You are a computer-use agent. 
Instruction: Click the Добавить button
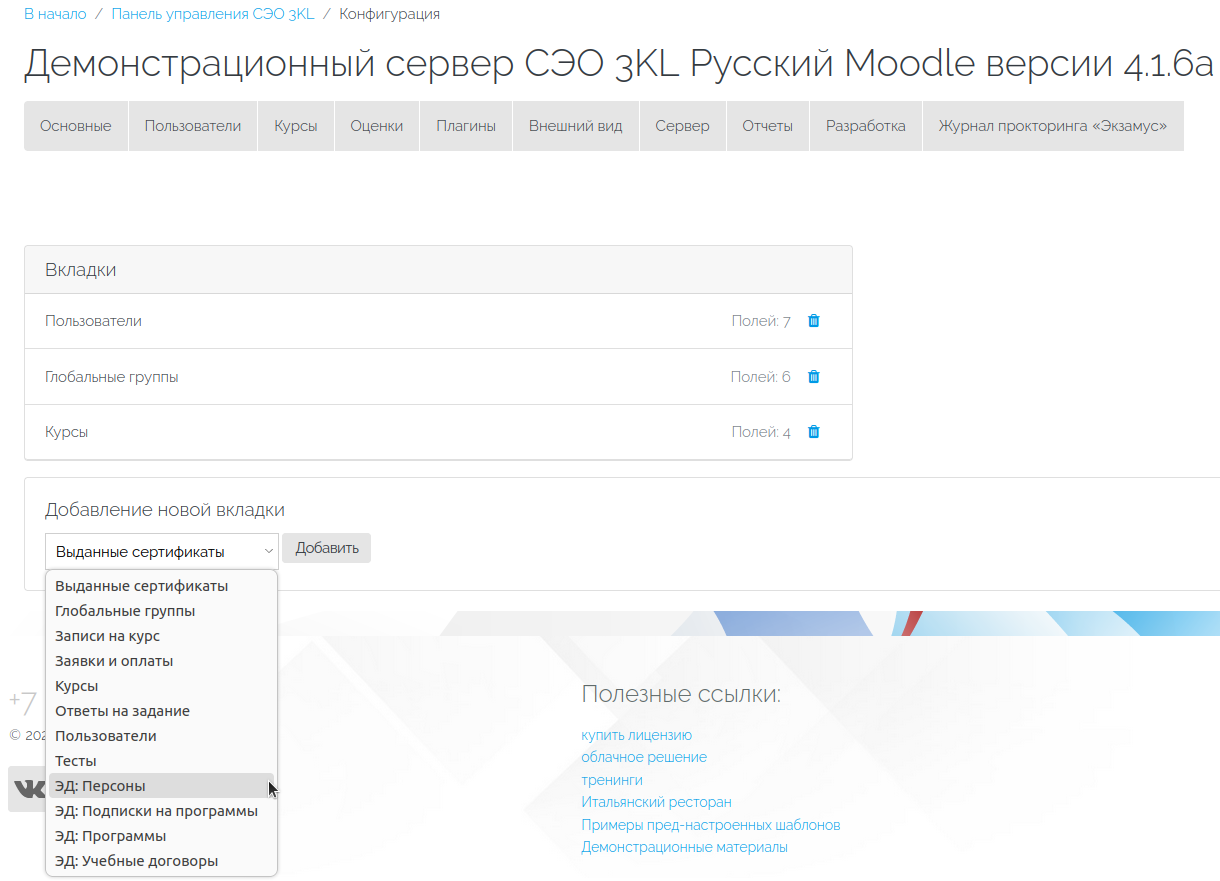click(327, 548)
